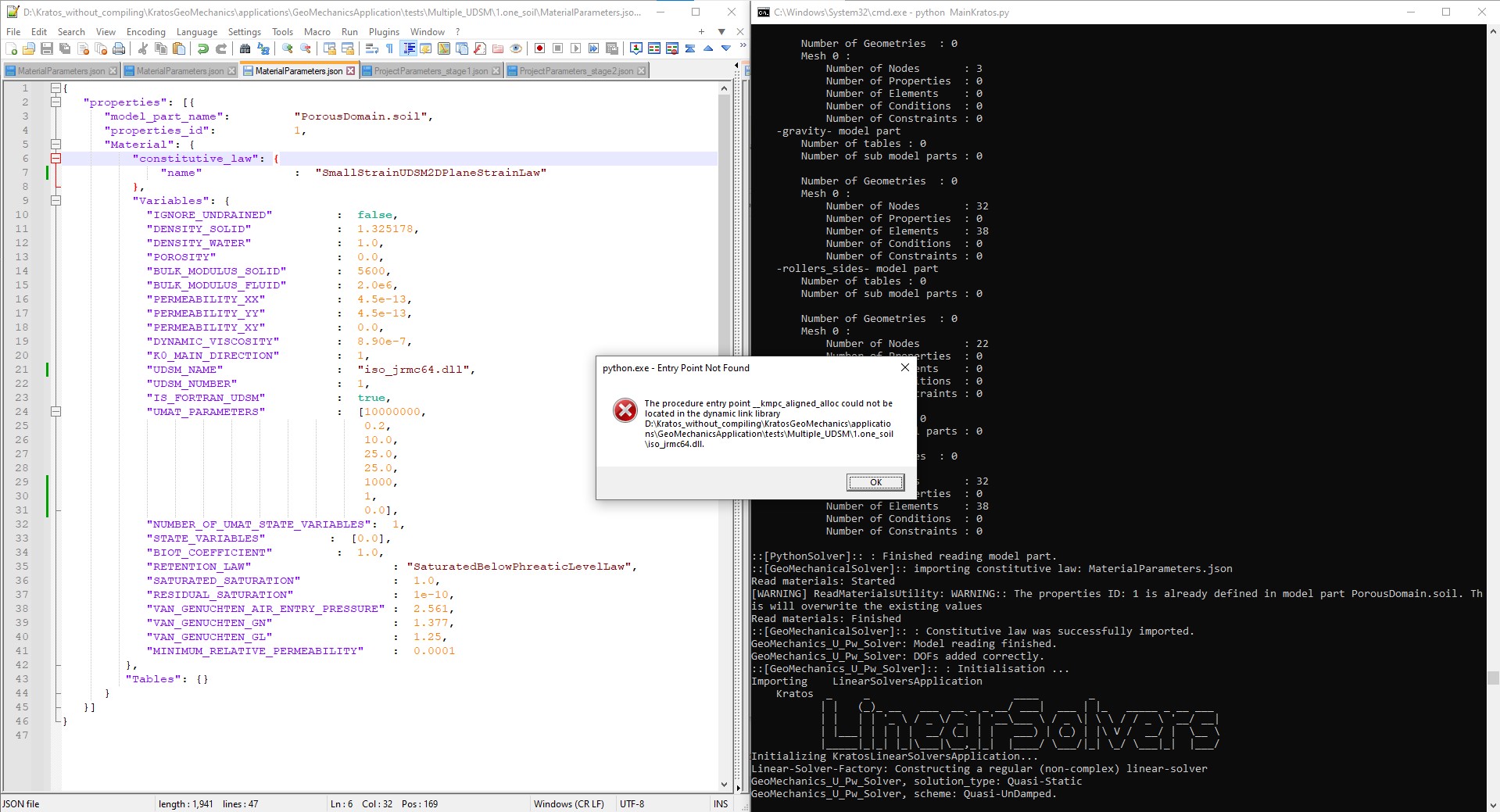Run the macro multiple times
Image resolution: width=1500 pixels, height=812 pixels.
[x=593, y=48]
